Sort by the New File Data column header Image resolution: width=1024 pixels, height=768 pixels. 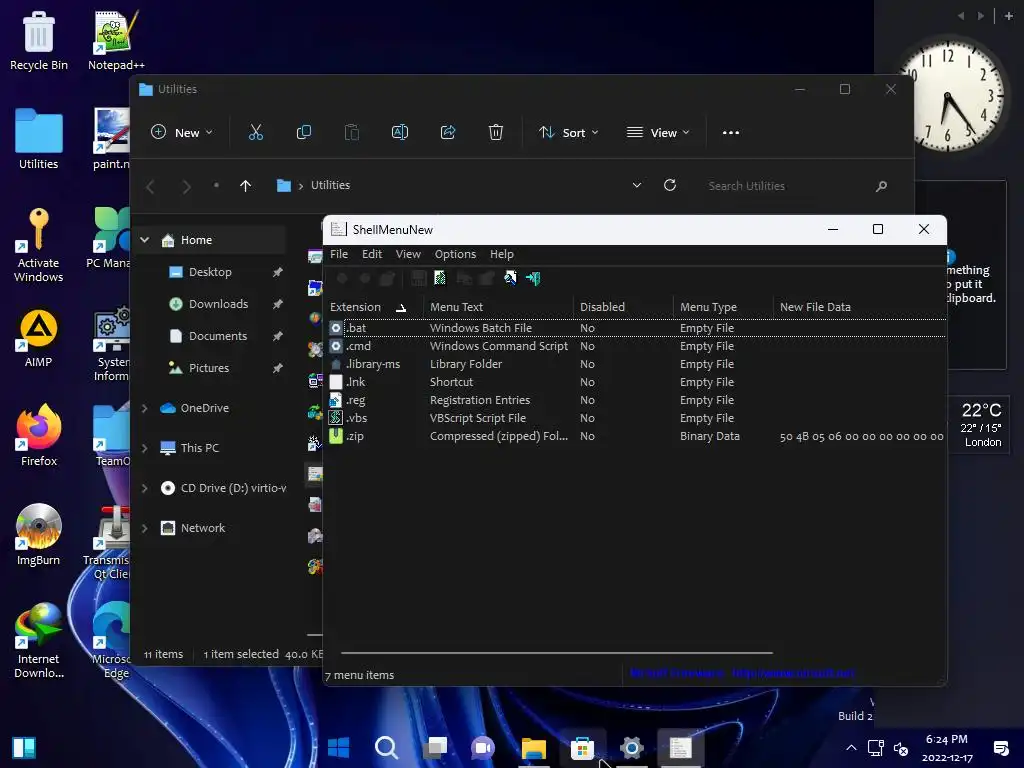(x=859, y=307)
